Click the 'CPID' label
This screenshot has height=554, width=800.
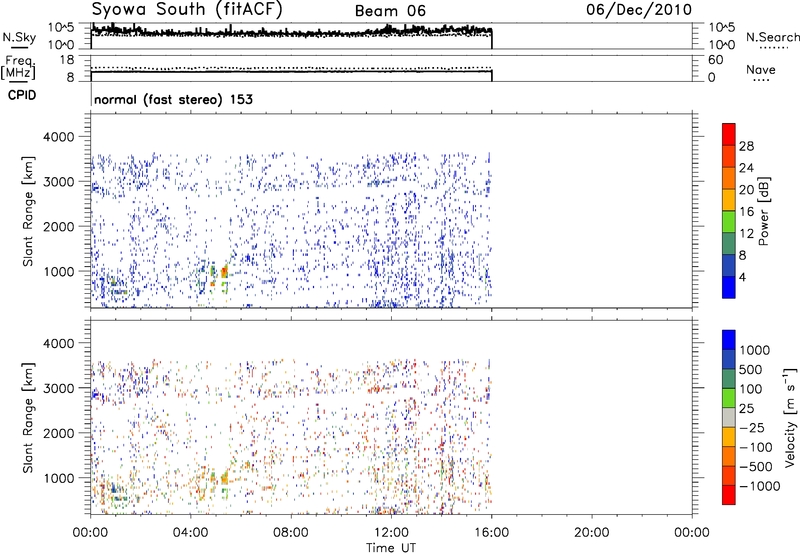pyautogui.click(x=22, y=95)
